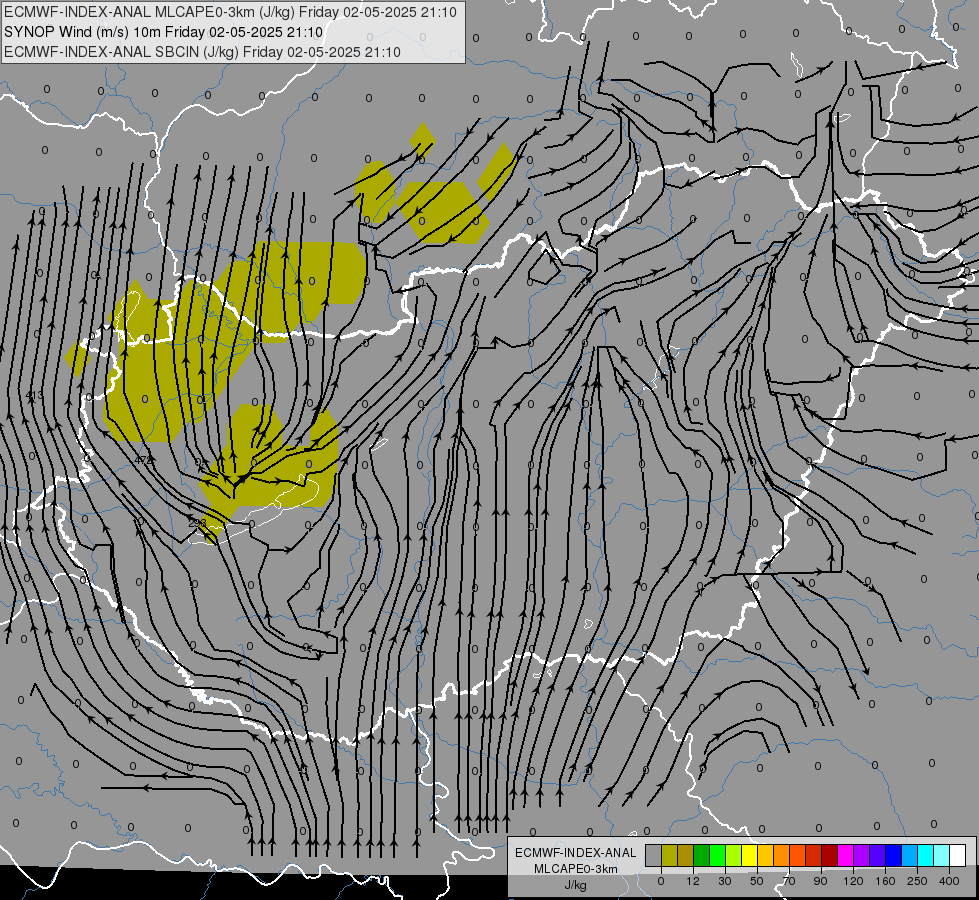
Task: Click the legend scale value '250'
Action: pos(917,881)
